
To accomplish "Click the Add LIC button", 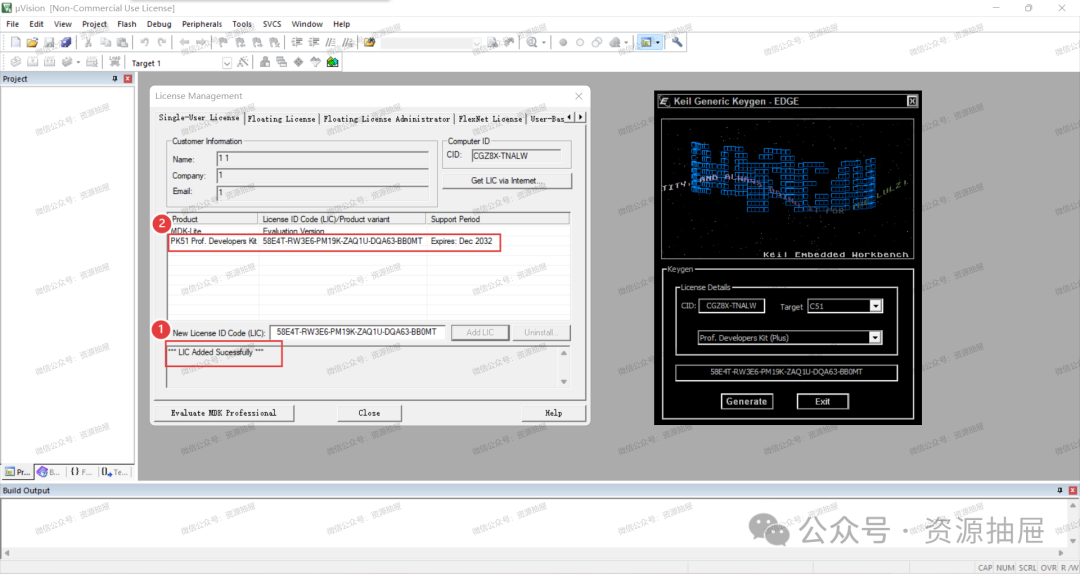I will (480, 332).
